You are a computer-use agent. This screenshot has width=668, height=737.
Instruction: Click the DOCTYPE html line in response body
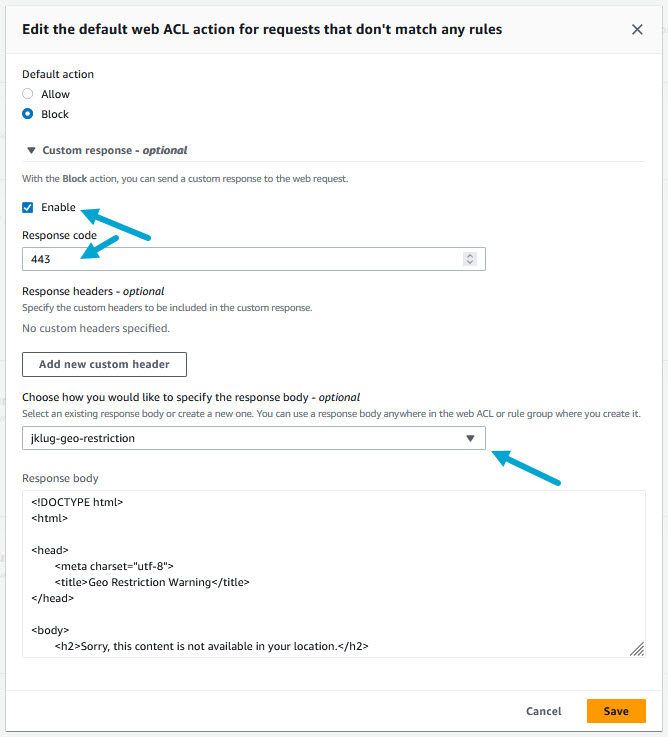(77, 503)
